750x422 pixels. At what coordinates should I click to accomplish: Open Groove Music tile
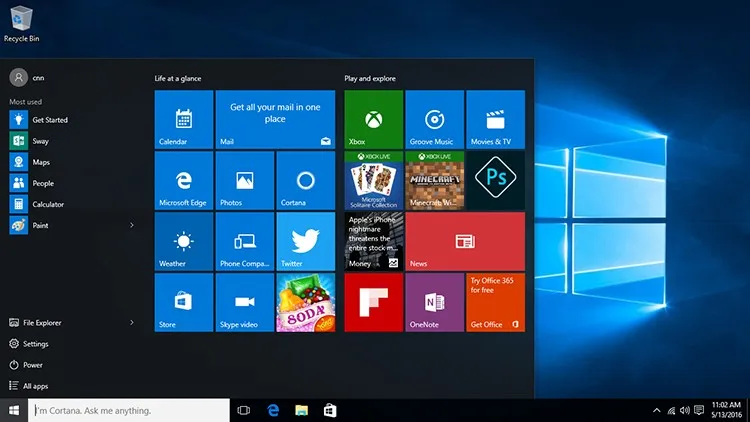[434, 119]
